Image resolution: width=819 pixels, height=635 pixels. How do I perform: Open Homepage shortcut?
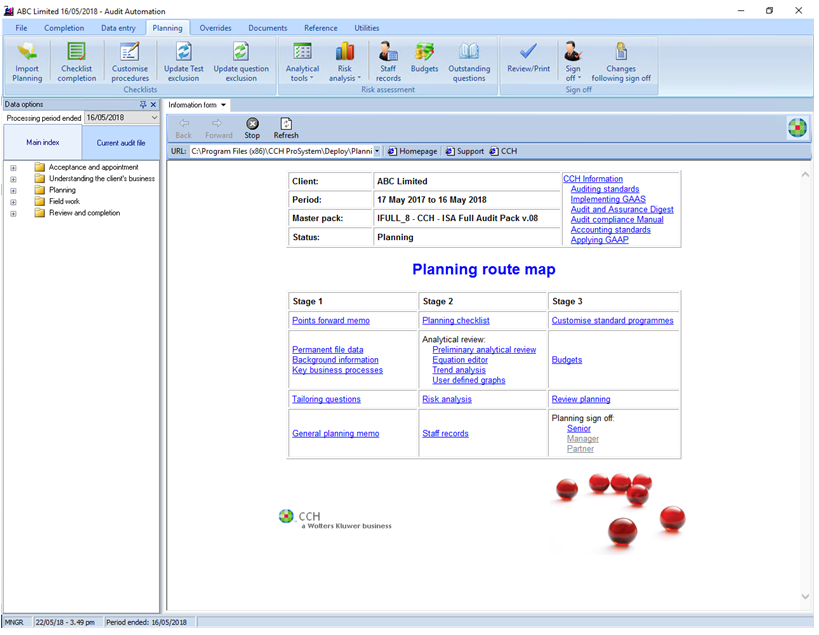[412, 151]
